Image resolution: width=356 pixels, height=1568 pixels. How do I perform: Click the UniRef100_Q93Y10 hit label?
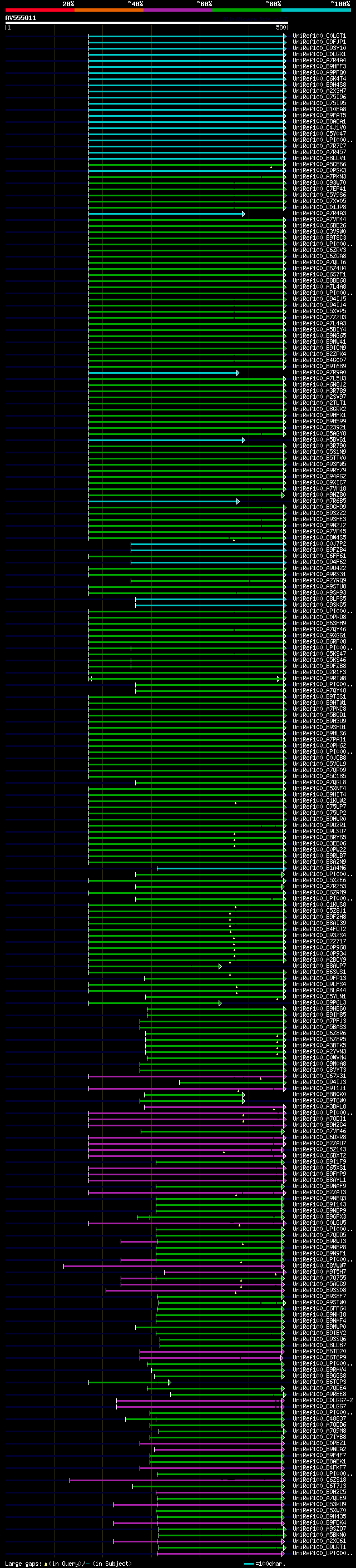coord(319,49)
